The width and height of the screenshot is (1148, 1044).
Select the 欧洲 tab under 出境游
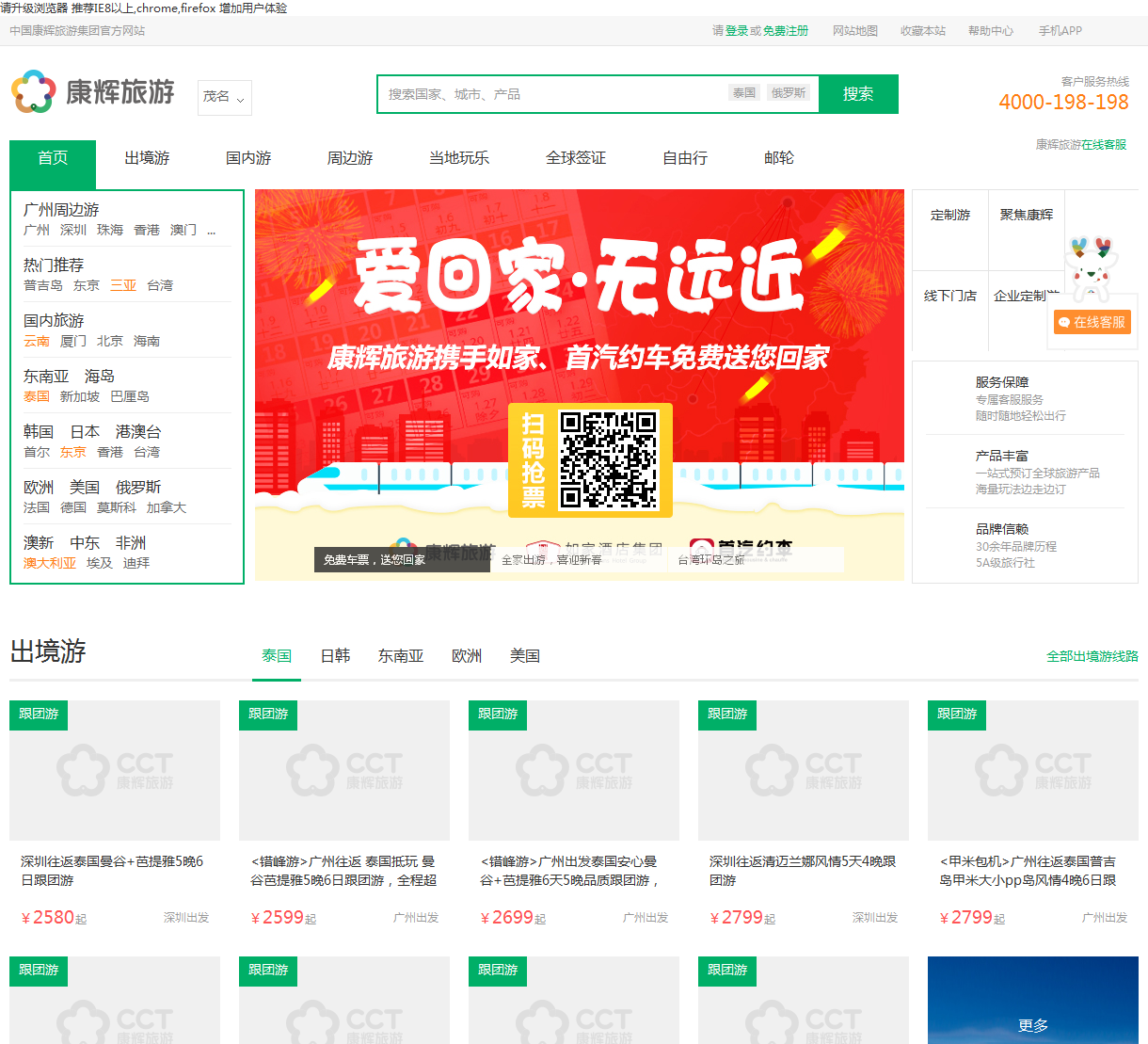click(467, 656)
